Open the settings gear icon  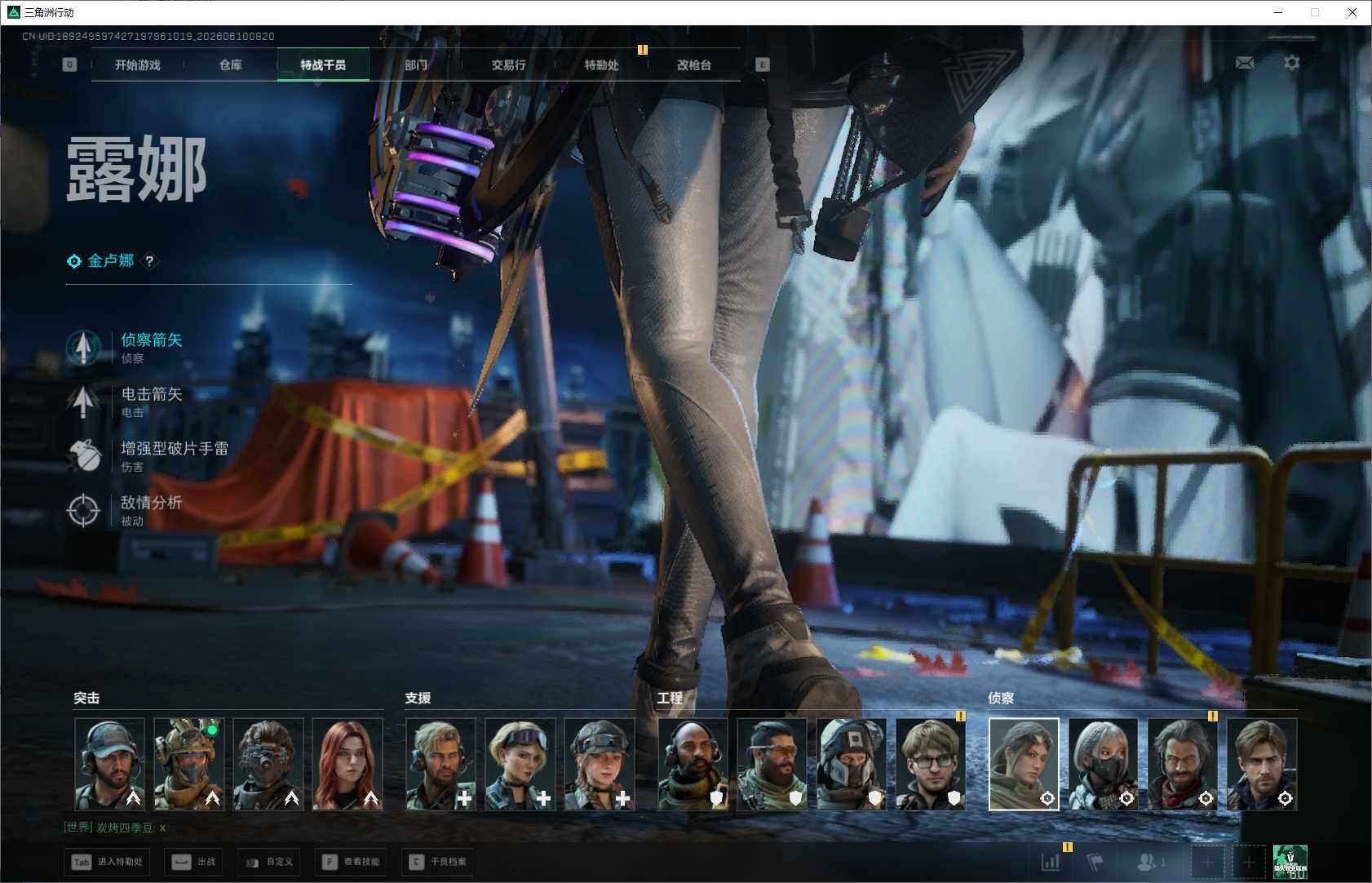coord(1292,63)
